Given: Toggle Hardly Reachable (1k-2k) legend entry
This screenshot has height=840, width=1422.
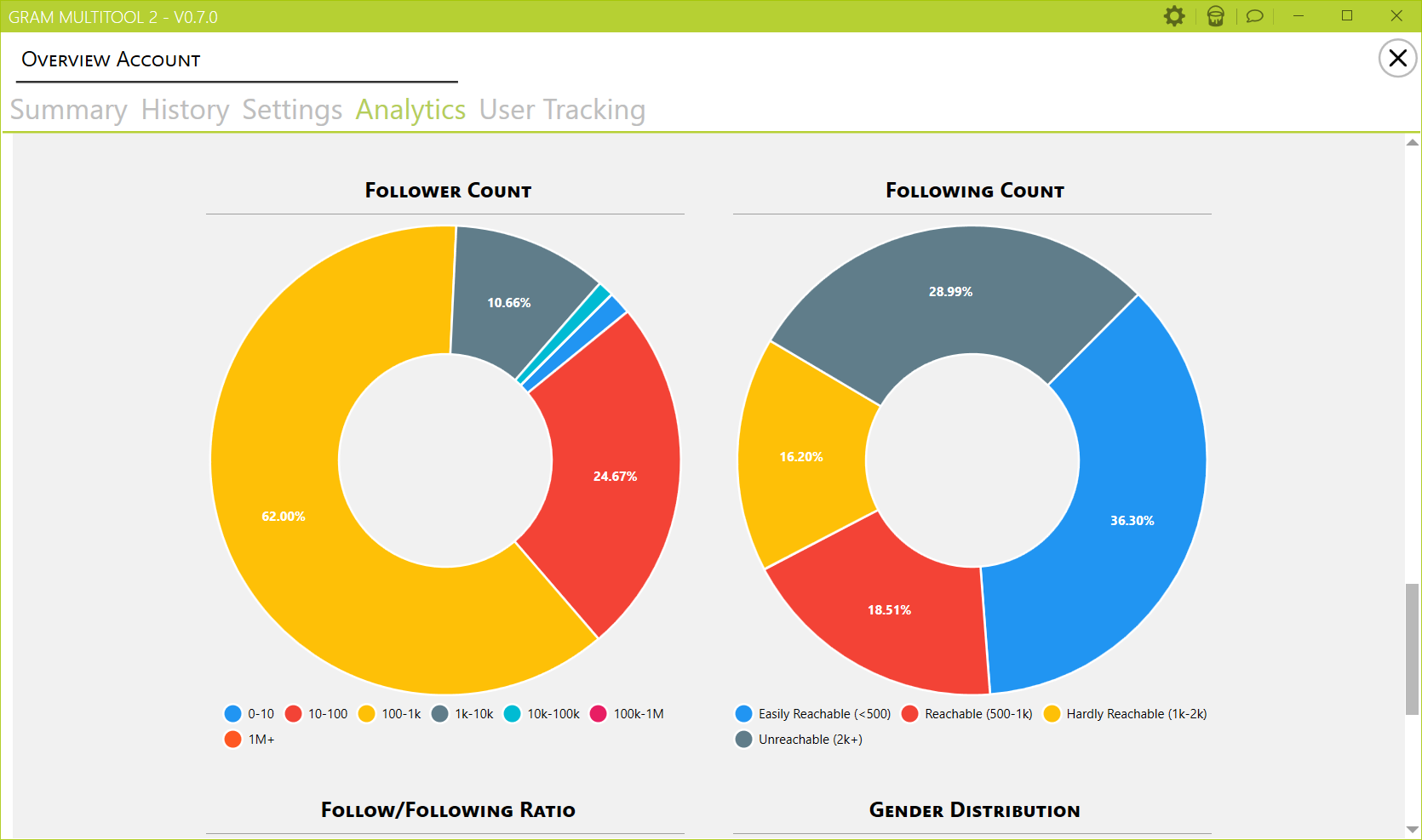Looking at the screenshot, I should pyautogui.click(x=1125, y=714).
